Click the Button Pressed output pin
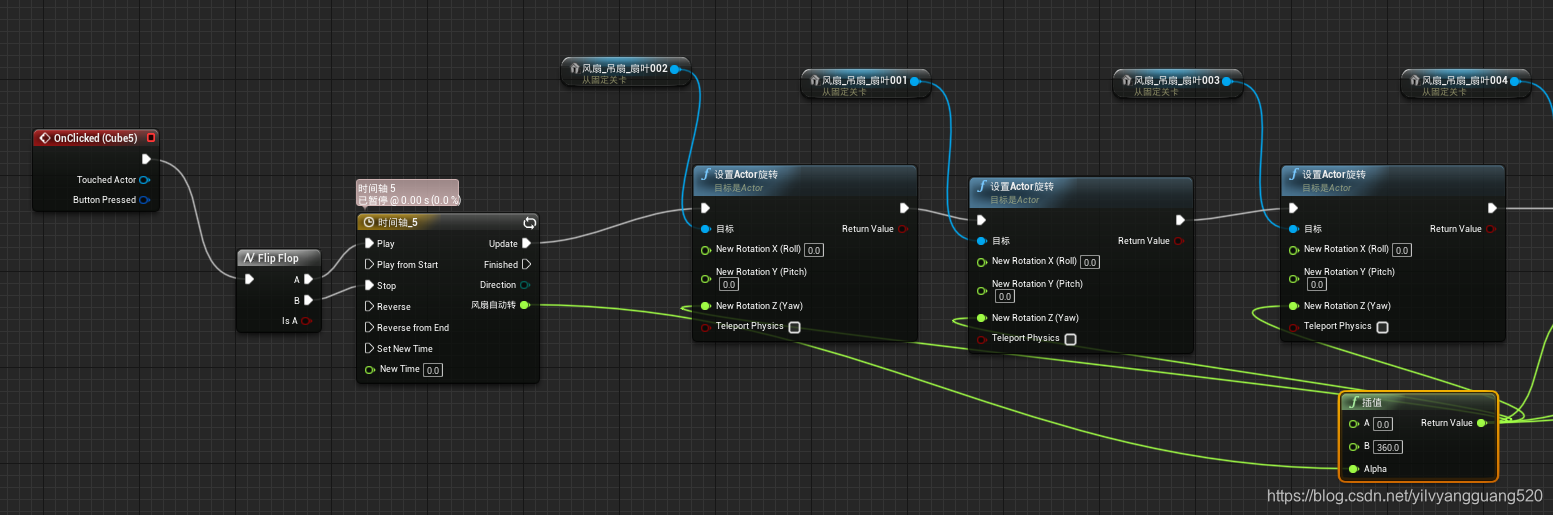 point(145,200)
